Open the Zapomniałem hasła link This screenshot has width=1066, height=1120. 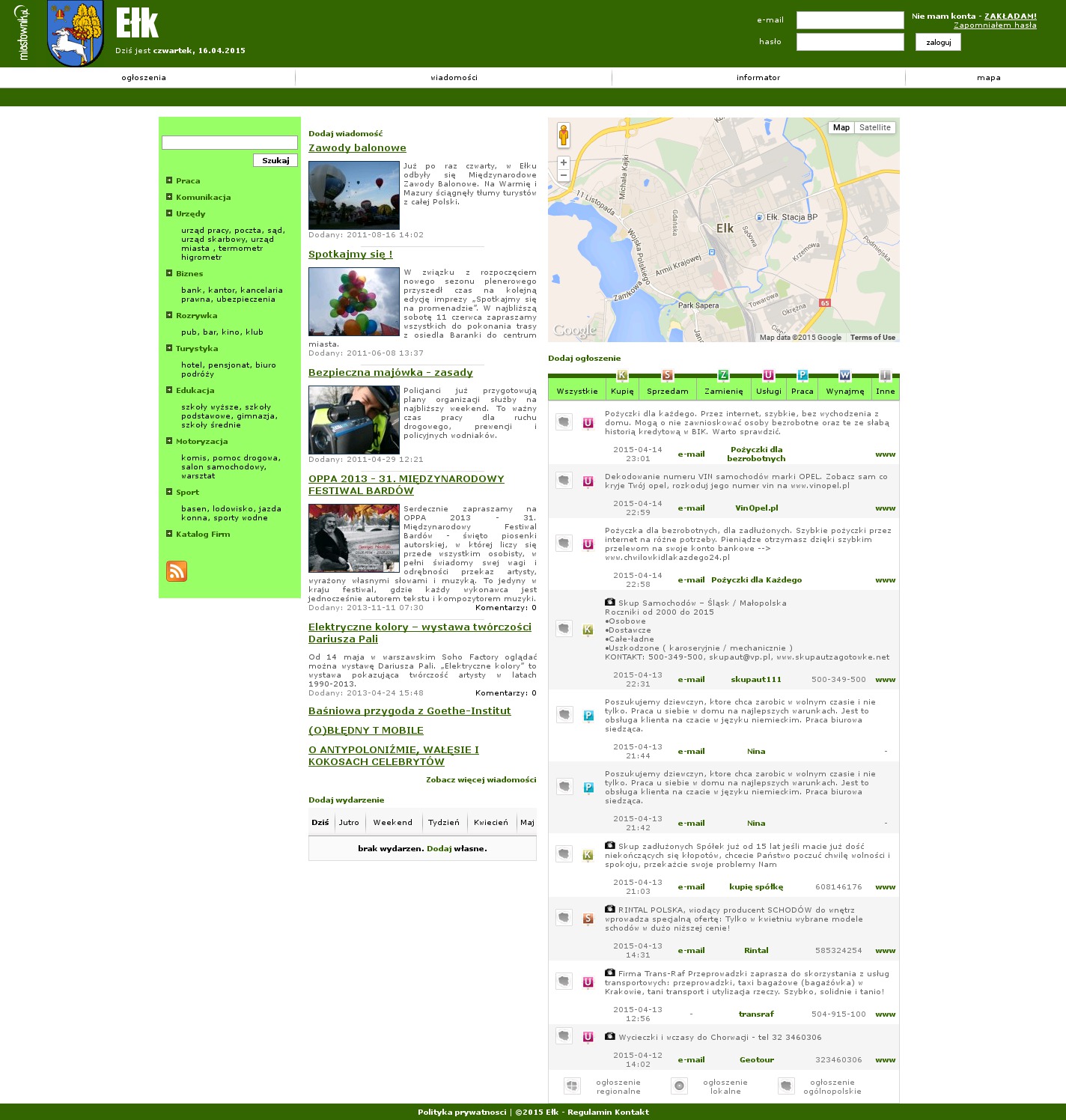click(995, 25)
